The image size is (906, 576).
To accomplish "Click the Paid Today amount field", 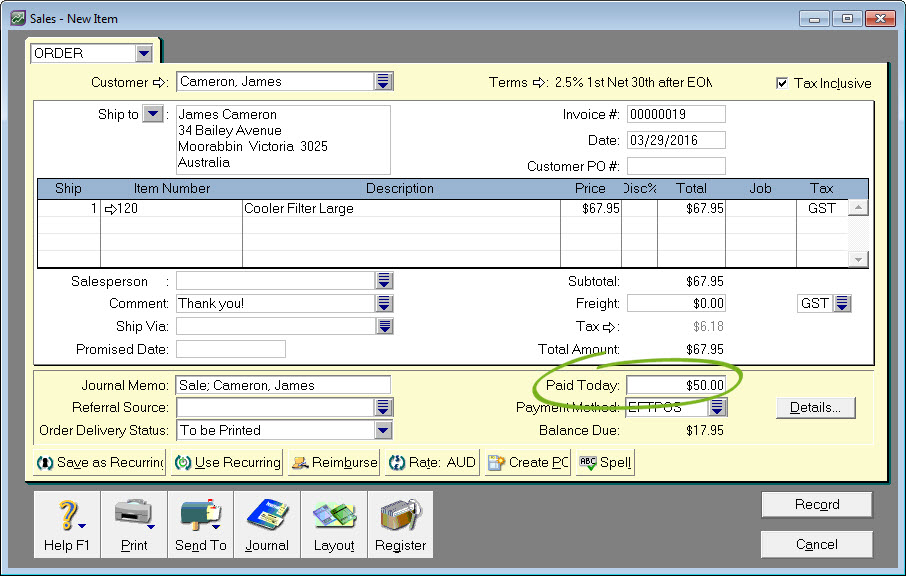I will pyautogui.click(x=676, y=385).
